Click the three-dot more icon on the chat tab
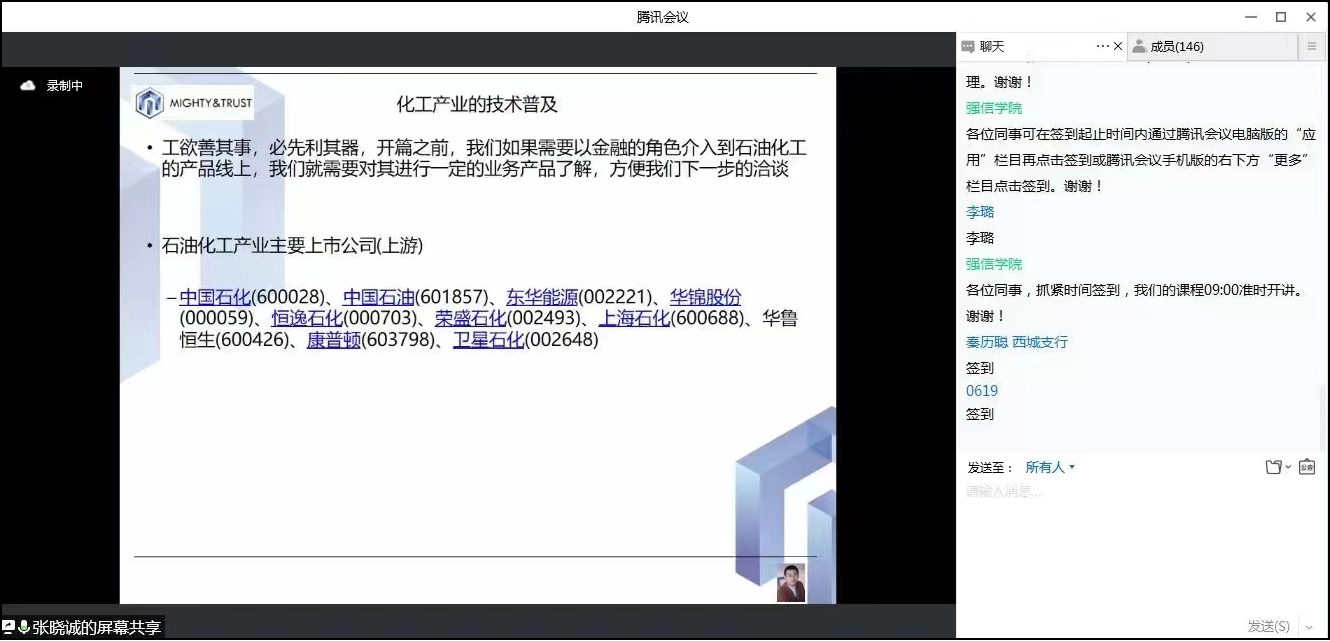Screen dimensions: 1330x641 tap(1103, 46)
